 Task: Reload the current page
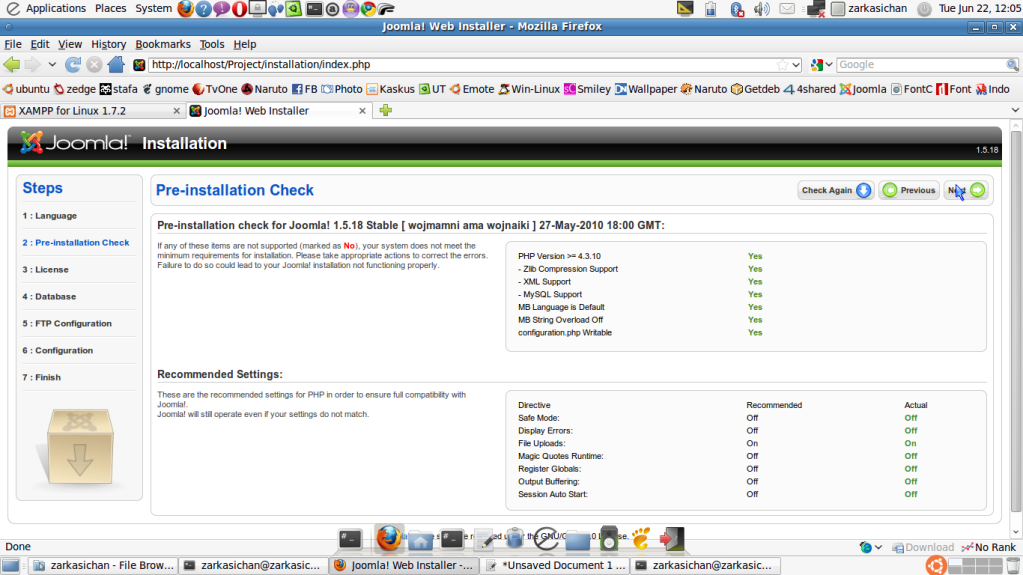point(73,65)
